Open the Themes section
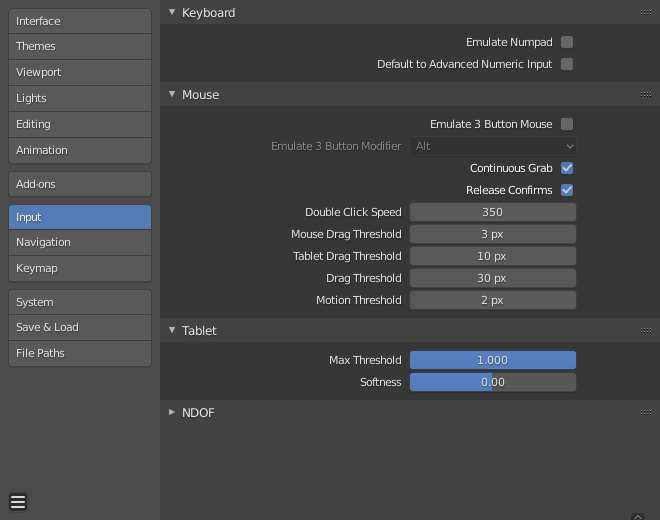The image size is (660, 520). click(80, 46)
